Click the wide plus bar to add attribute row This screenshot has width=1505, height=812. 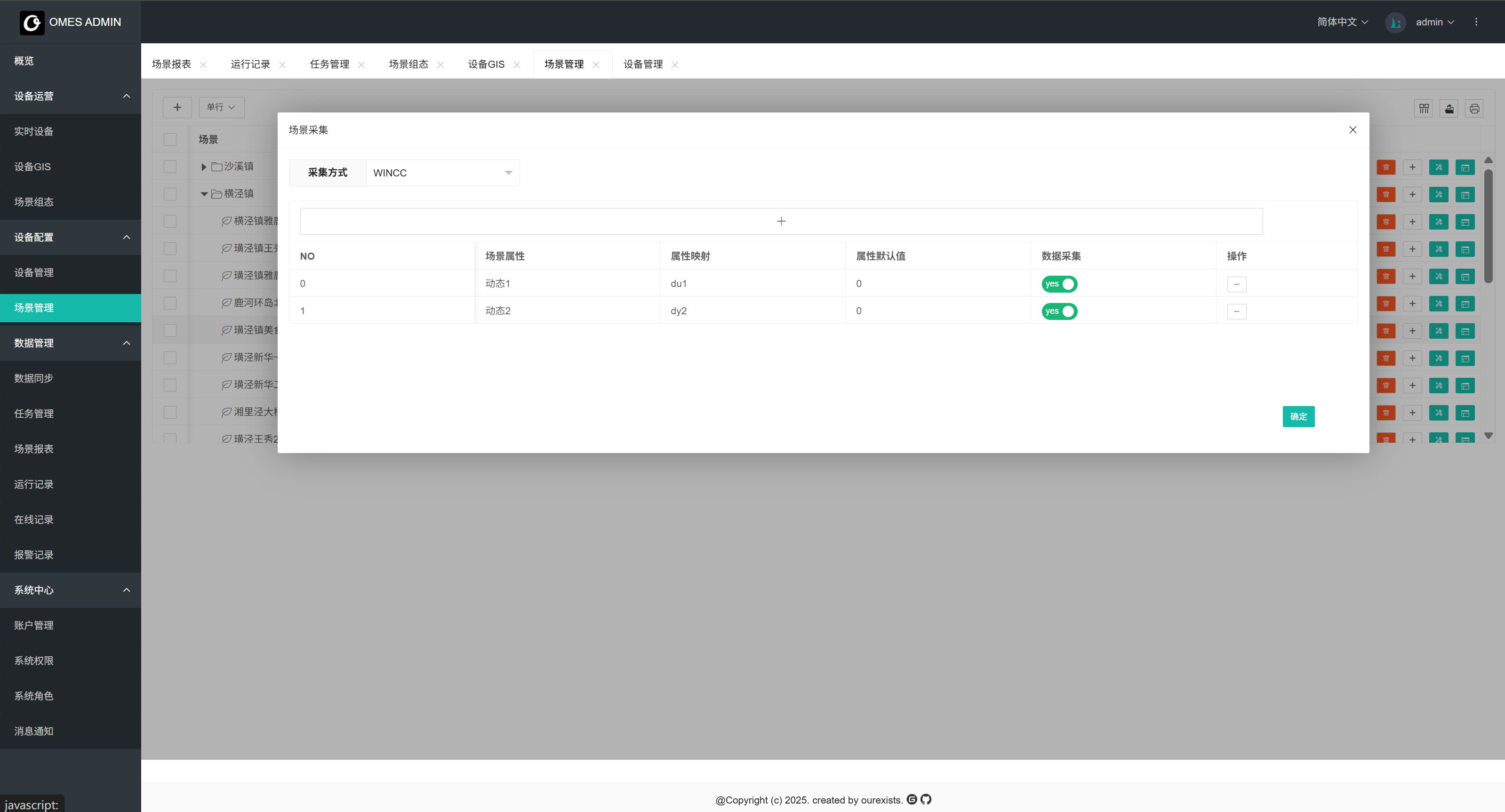pyautogui.click(x=781, y=222)
